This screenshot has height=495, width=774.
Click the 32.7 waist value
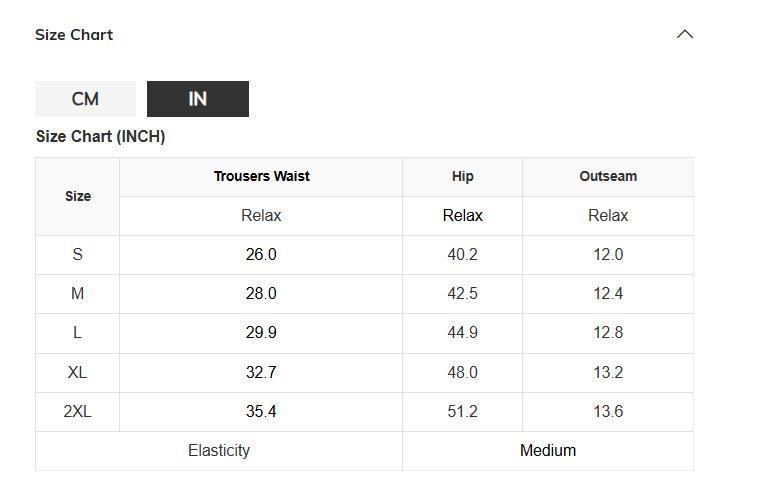261,372
